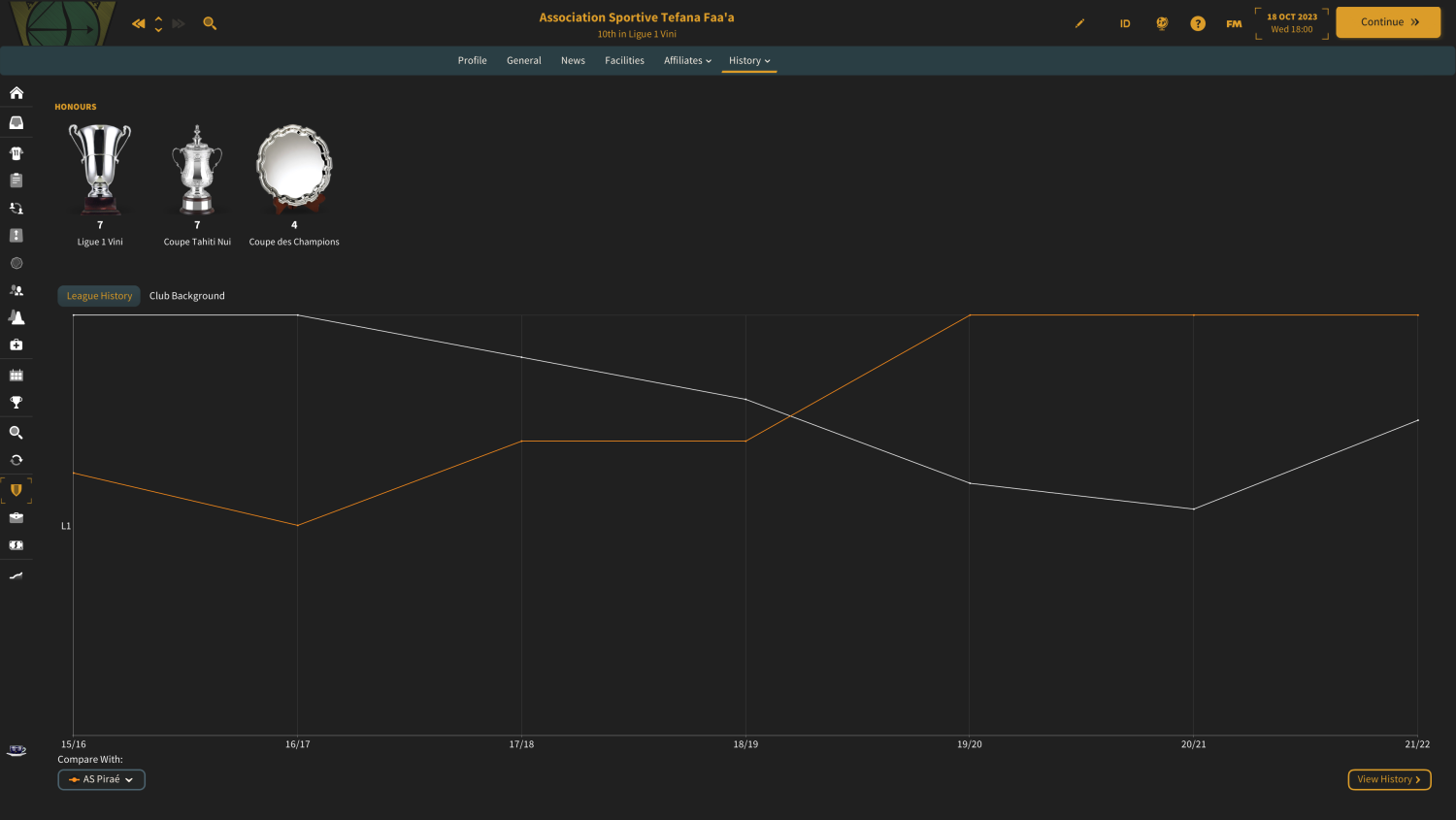Open the Facilities menu item
Image resolution: width=1456 pixels, height=820 pixels.
[624, 60]
